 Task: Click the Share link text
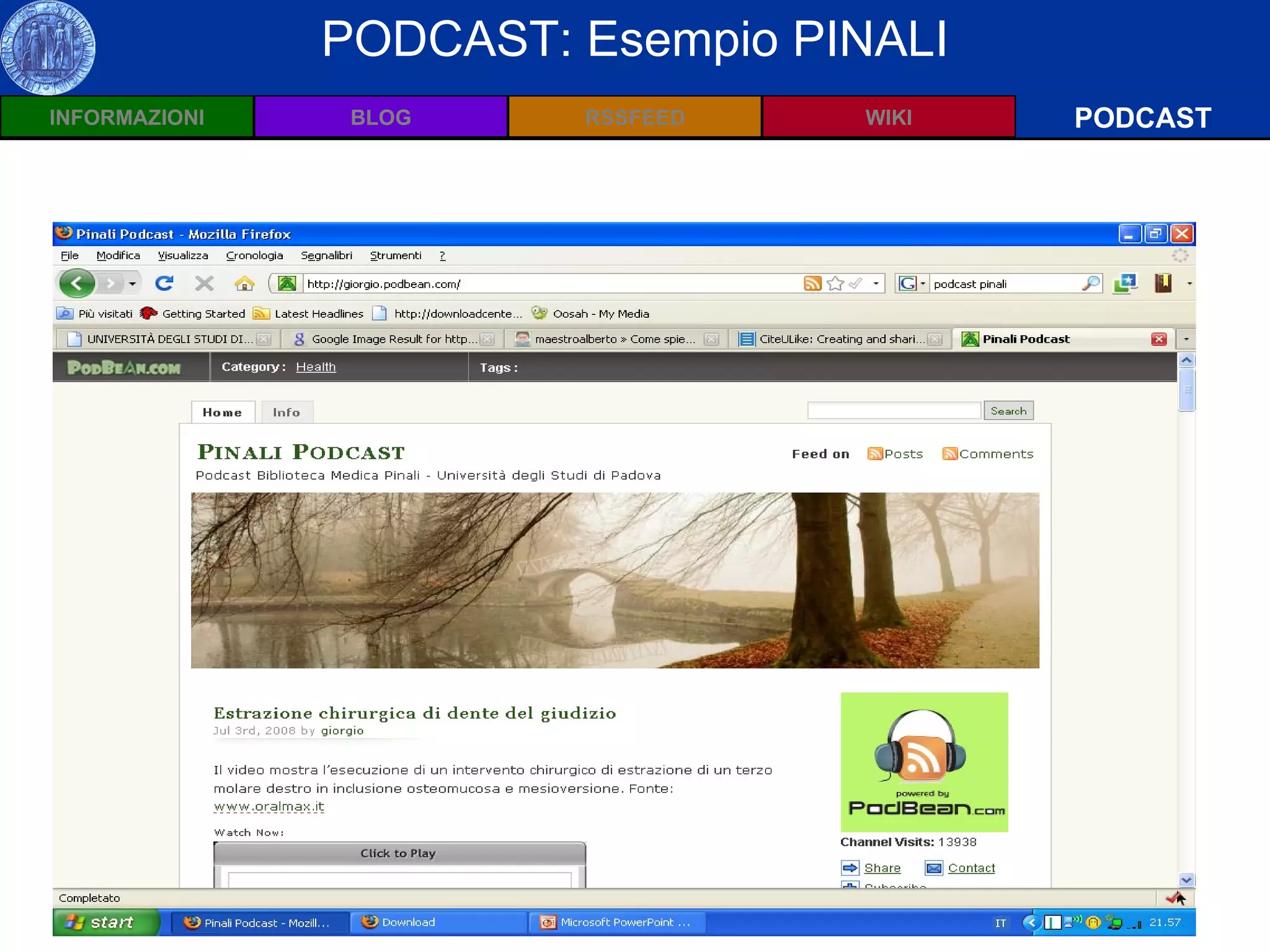point(882,868)
